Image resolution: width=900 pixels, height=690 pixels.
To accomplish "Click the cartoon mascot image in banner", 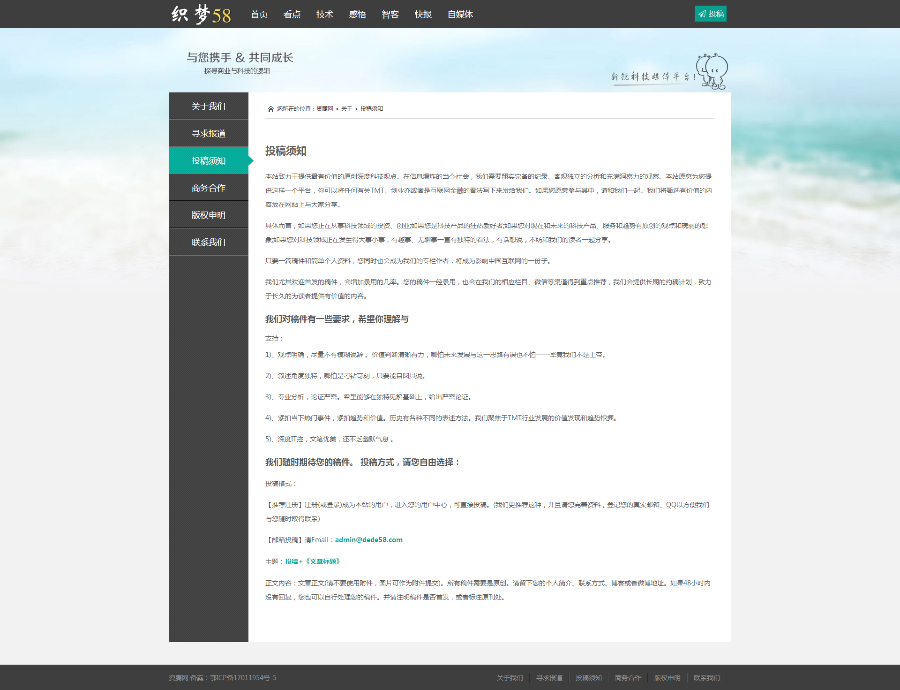I will pyautogui.click(x=712, y=71).
